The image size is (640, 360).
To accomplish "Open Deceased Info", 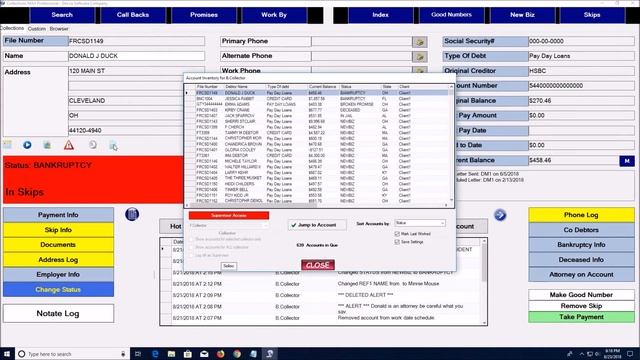I will (x=581, y=260).
